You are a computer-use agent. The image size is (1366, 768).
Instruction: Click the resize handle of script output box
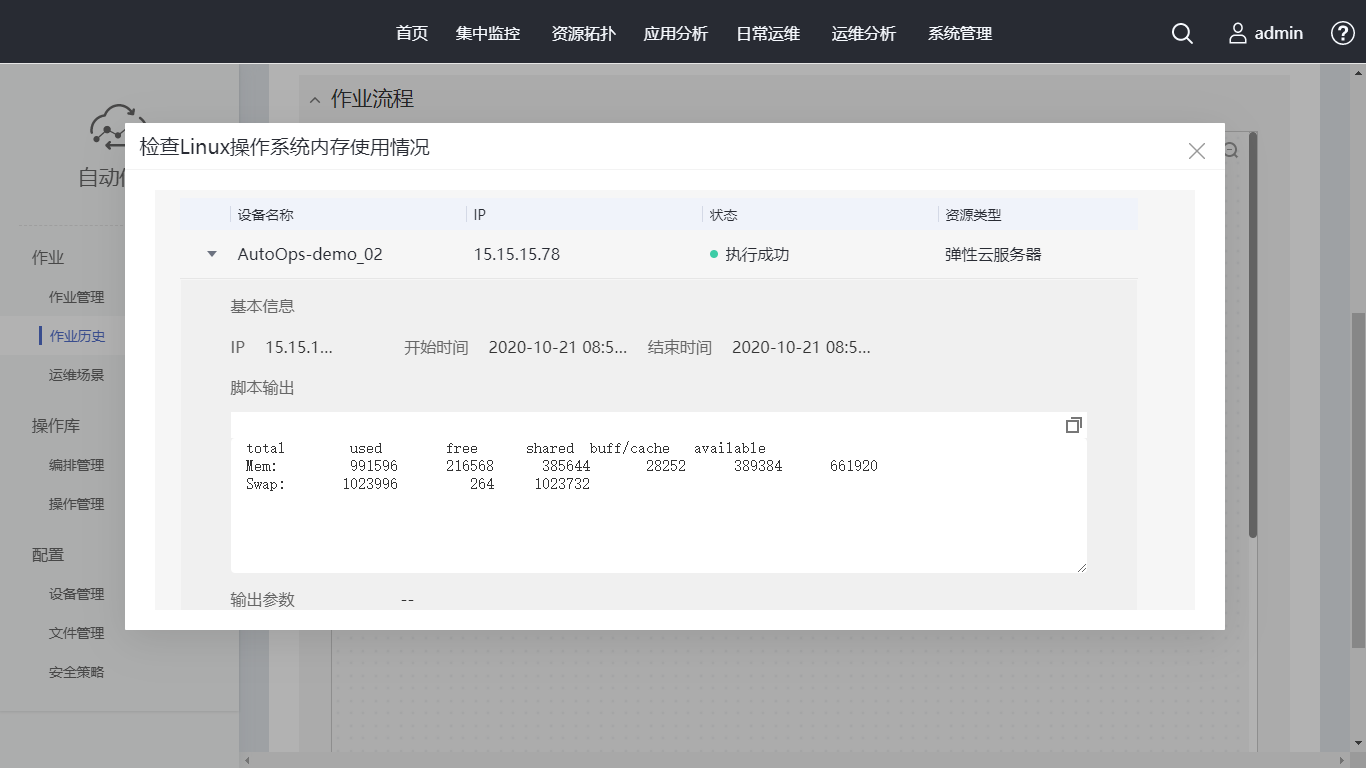click(1080, 567)
